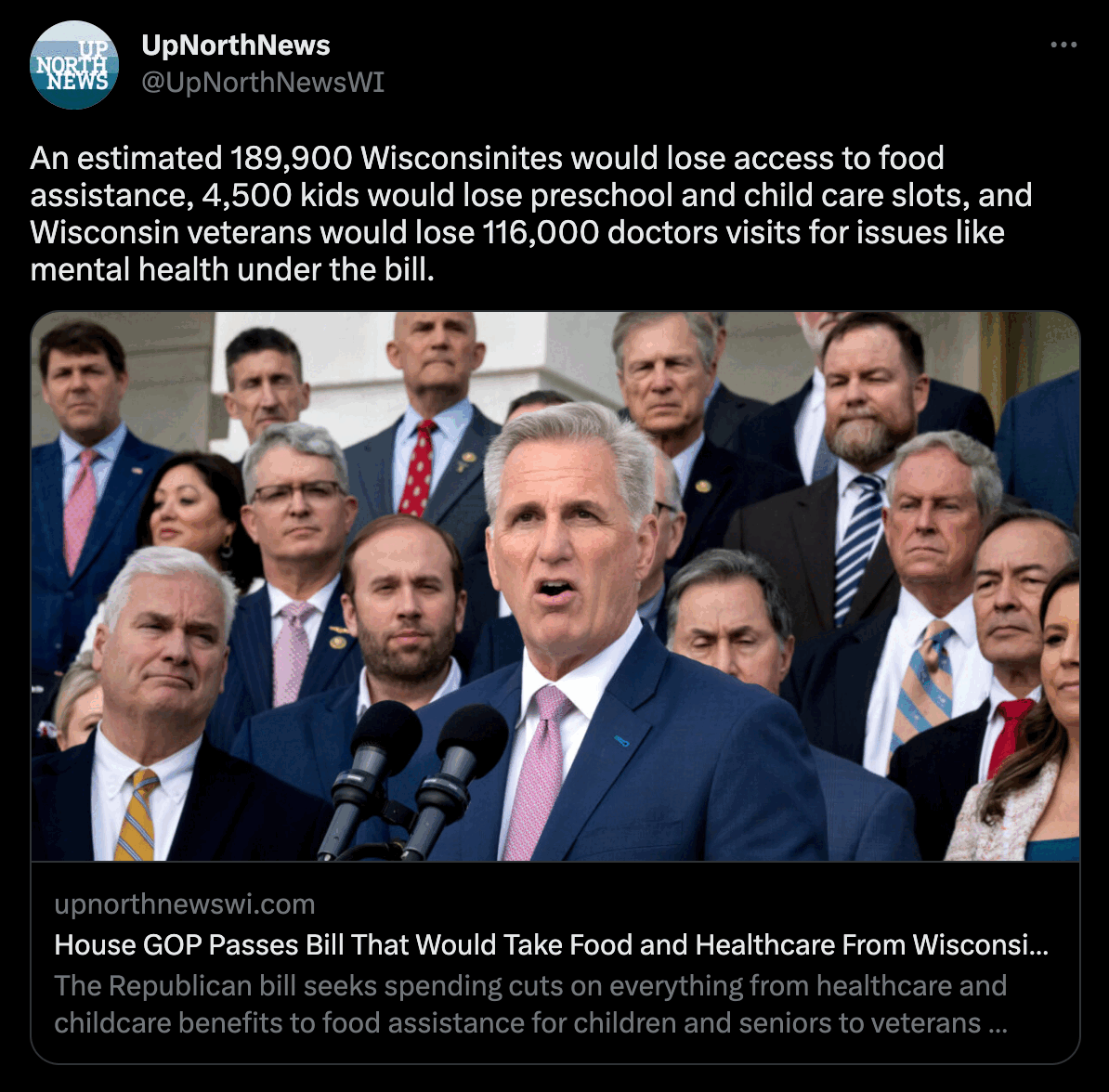The image size is (1109, 1092).
Task: Click the upnorthnewswi.com domain label
Action: click(185, 903)
